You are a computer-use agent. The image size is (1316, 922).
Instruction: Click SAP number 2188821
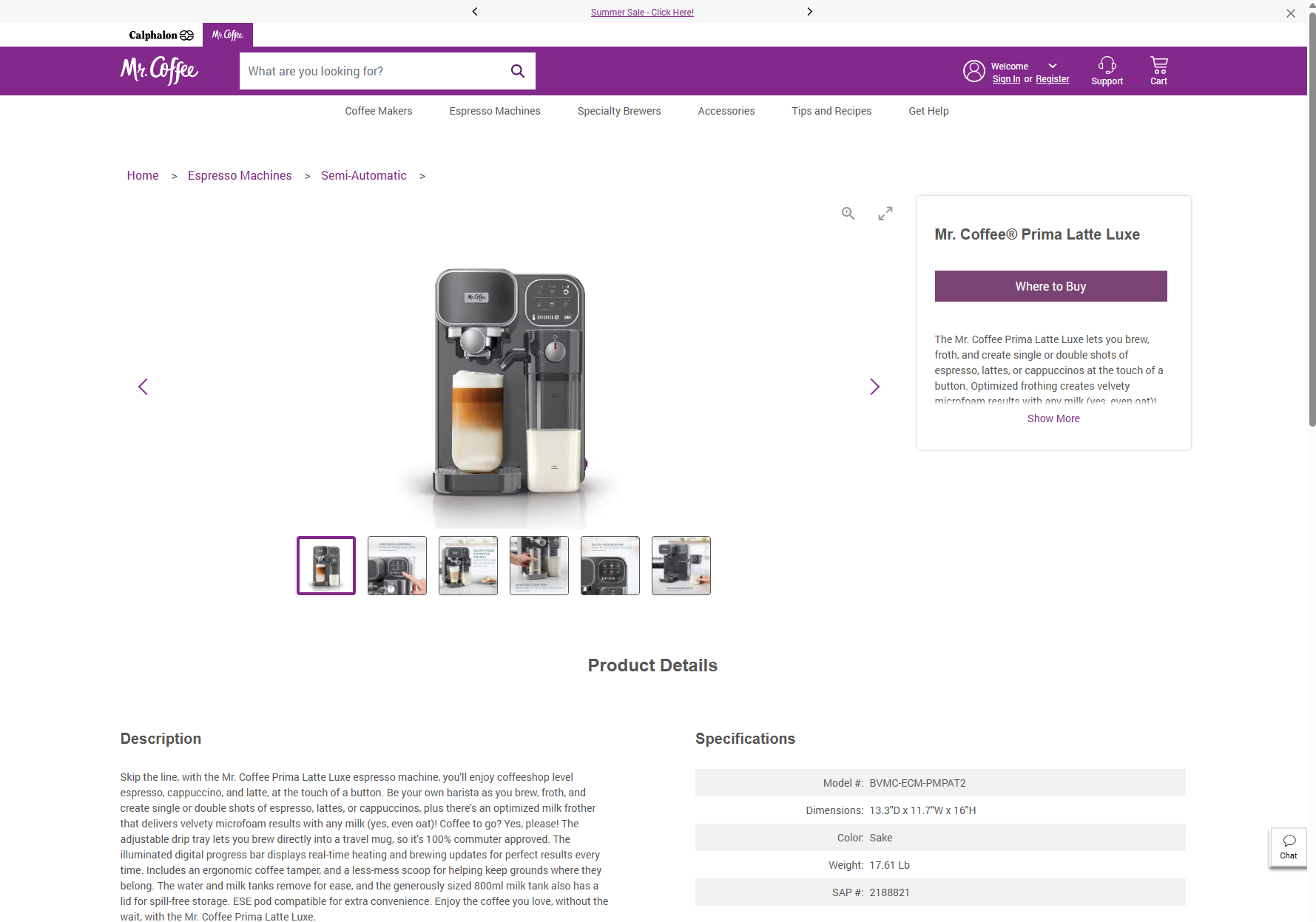pyautogui.click(x=889, y=892)
